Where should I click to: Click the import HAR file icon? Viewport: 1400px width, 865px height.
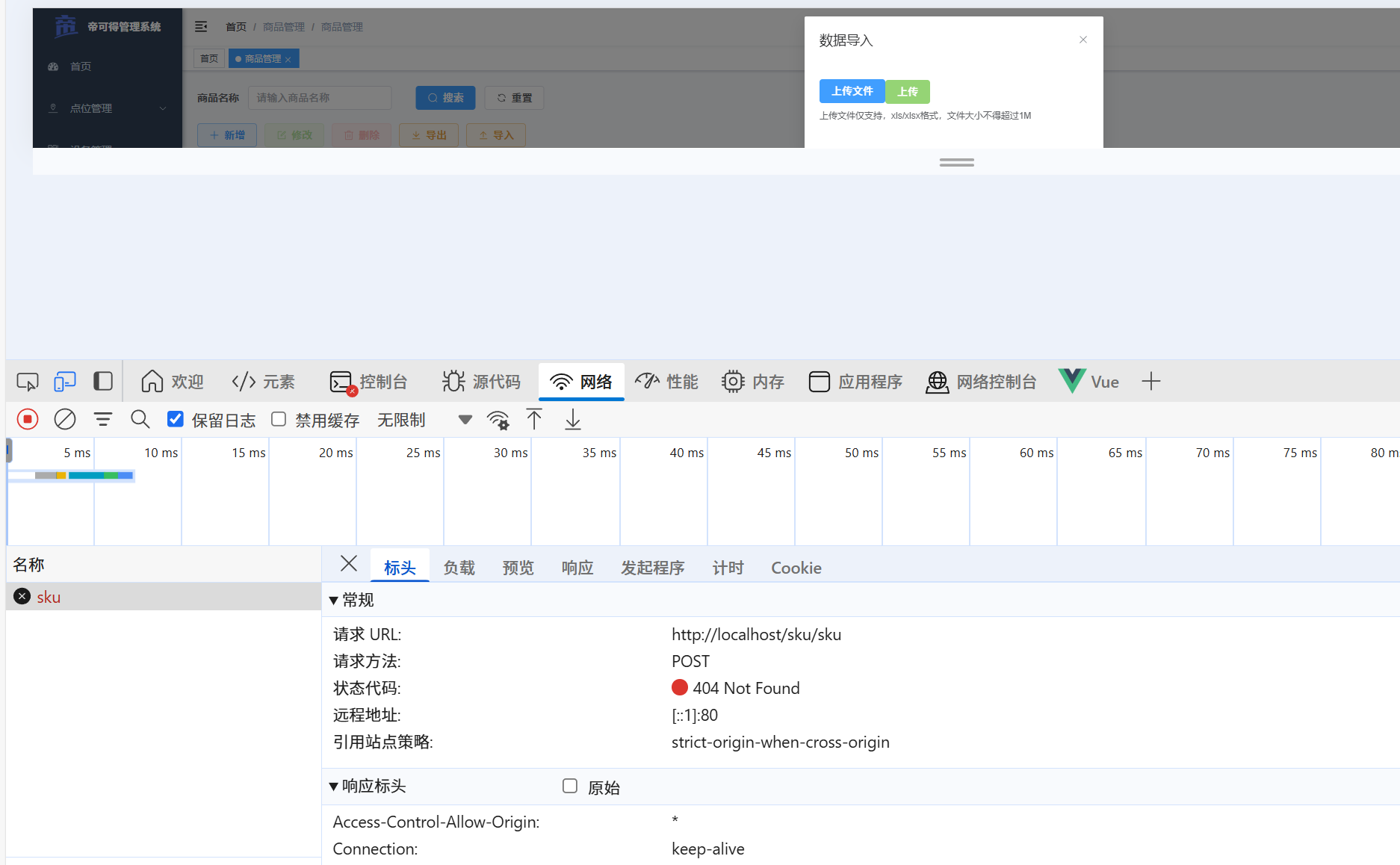coord(534,419)
